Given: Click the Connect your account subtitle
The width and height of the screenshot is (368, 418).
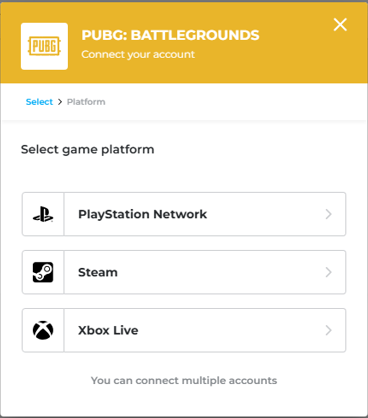Looking at the screenshot, I should tap(138, 54).
